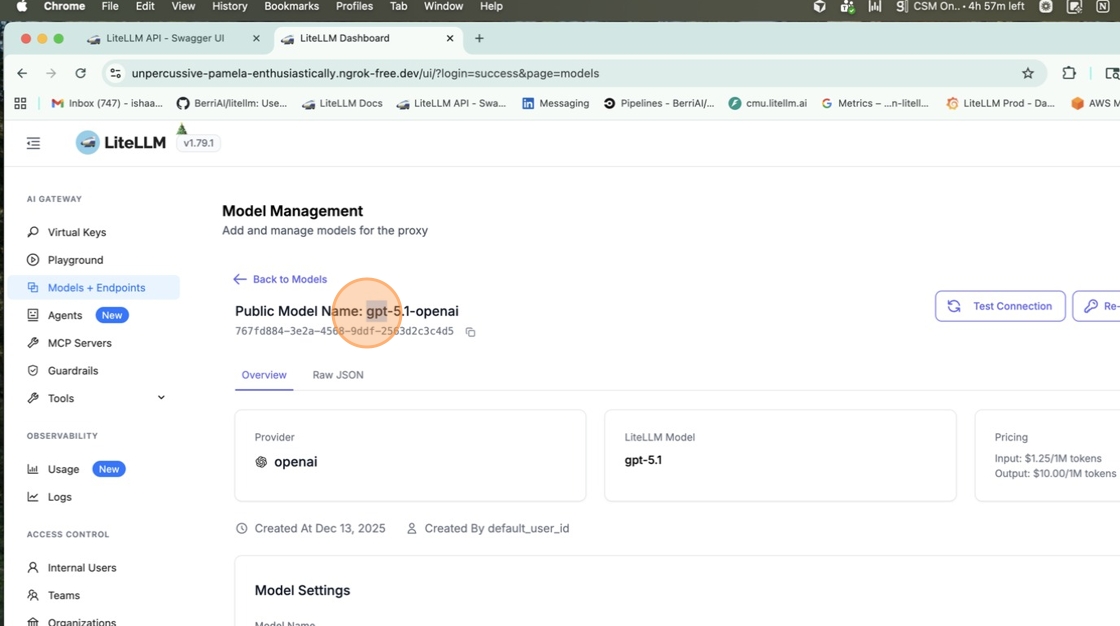Screen dimensions: 1120x626
Task: Click the Back to Models link
Action: [x=280, y=279]
